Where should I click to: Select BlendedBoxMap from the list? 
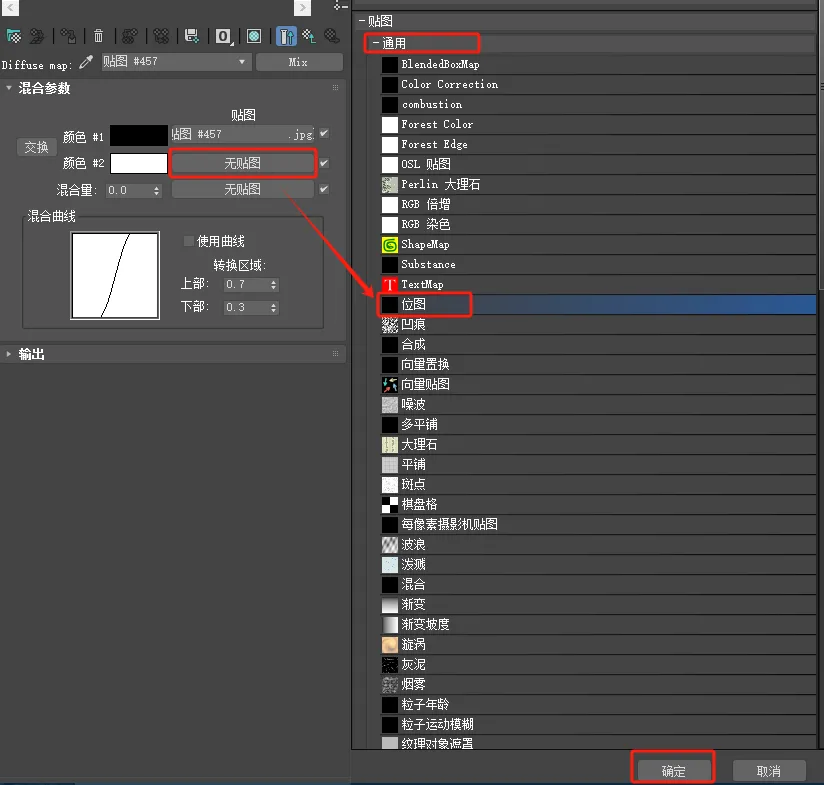point(599,65)
